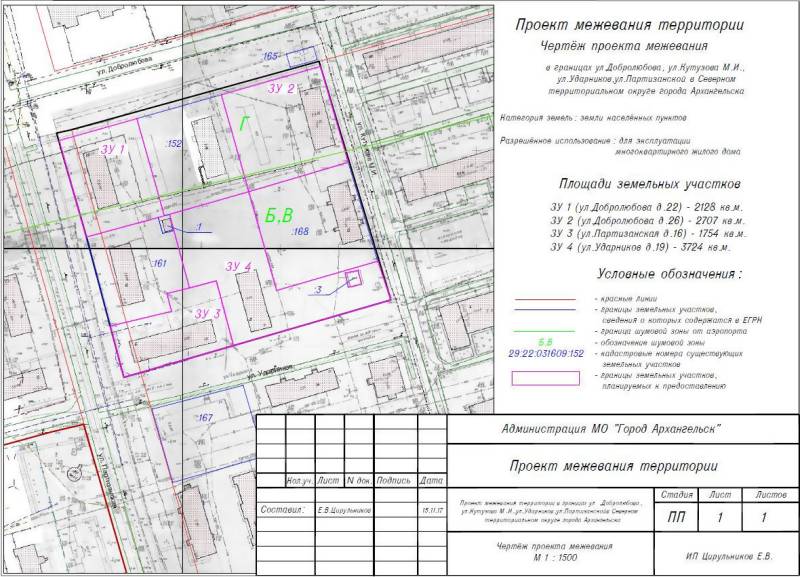Click 'ИП Цирульников Е.В.' in title block

point(724,554)
